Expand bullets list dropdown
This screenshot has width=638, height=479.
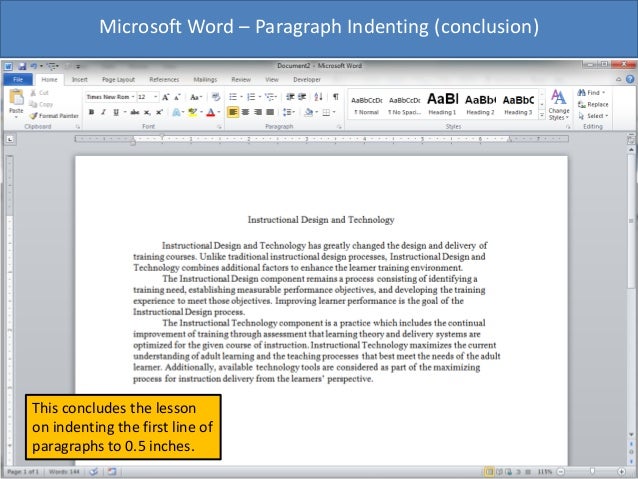pos(241,97)
